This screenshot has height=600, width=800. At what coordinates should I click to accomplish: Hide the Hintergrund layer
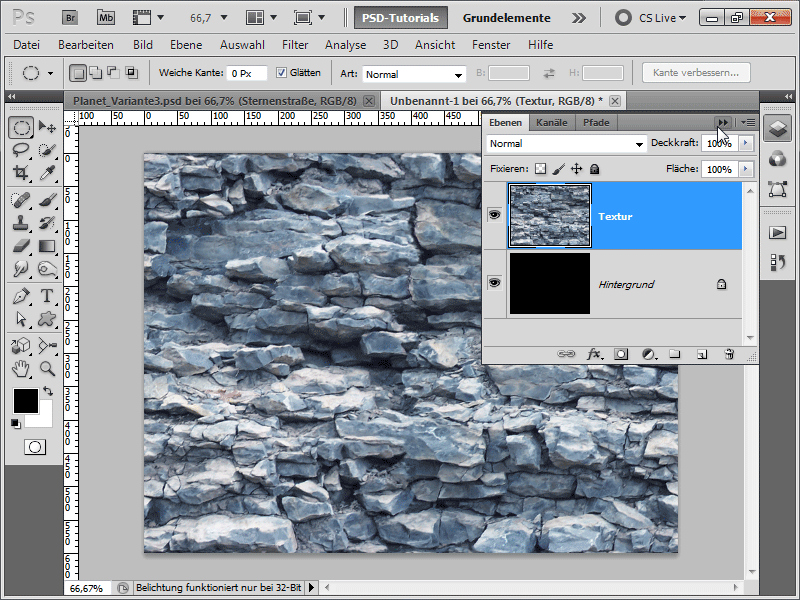(494, 283)
